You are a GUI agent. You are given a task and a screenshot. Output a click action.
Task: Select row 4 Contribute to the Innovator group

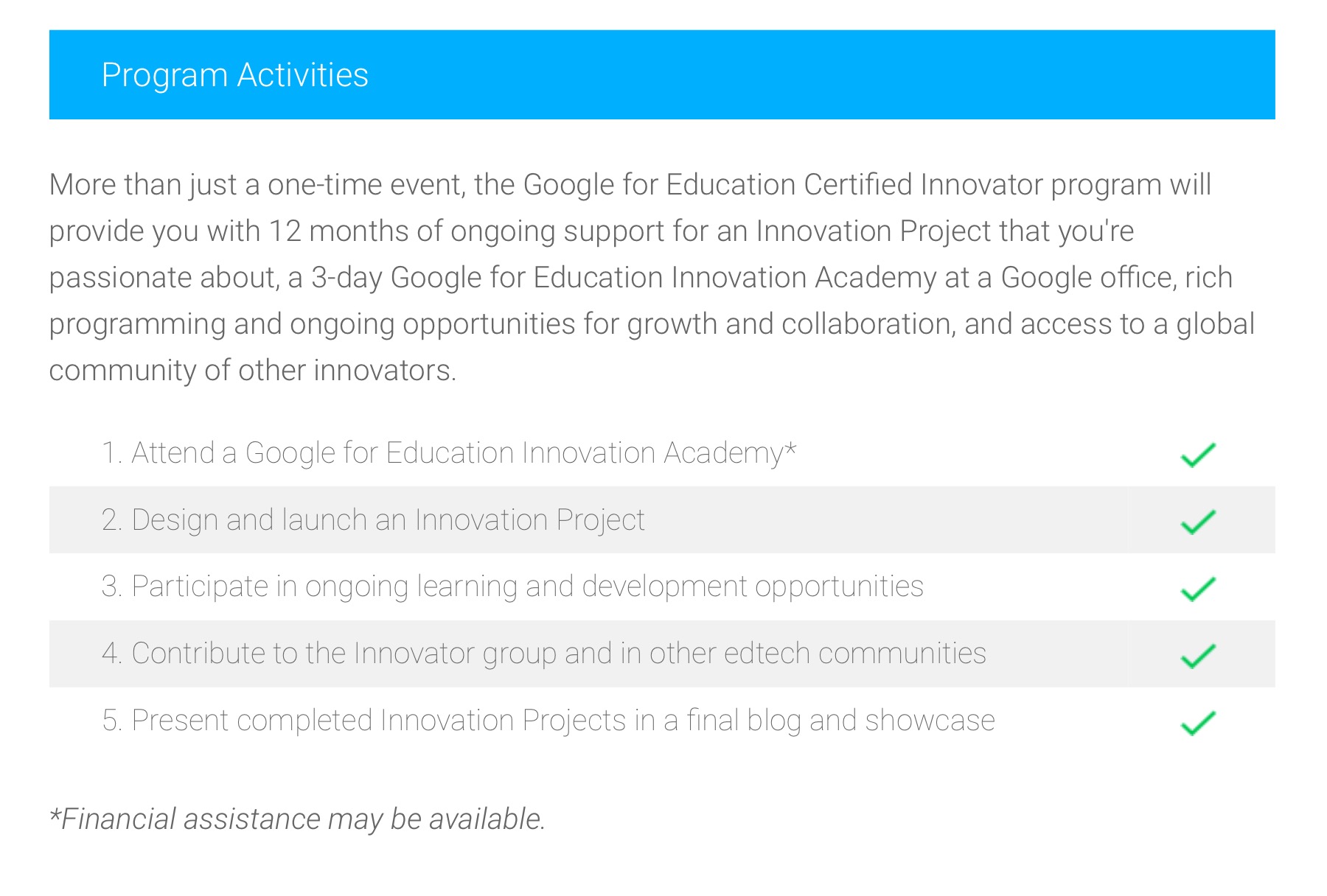pyautogui.click(x=662, y=654)
